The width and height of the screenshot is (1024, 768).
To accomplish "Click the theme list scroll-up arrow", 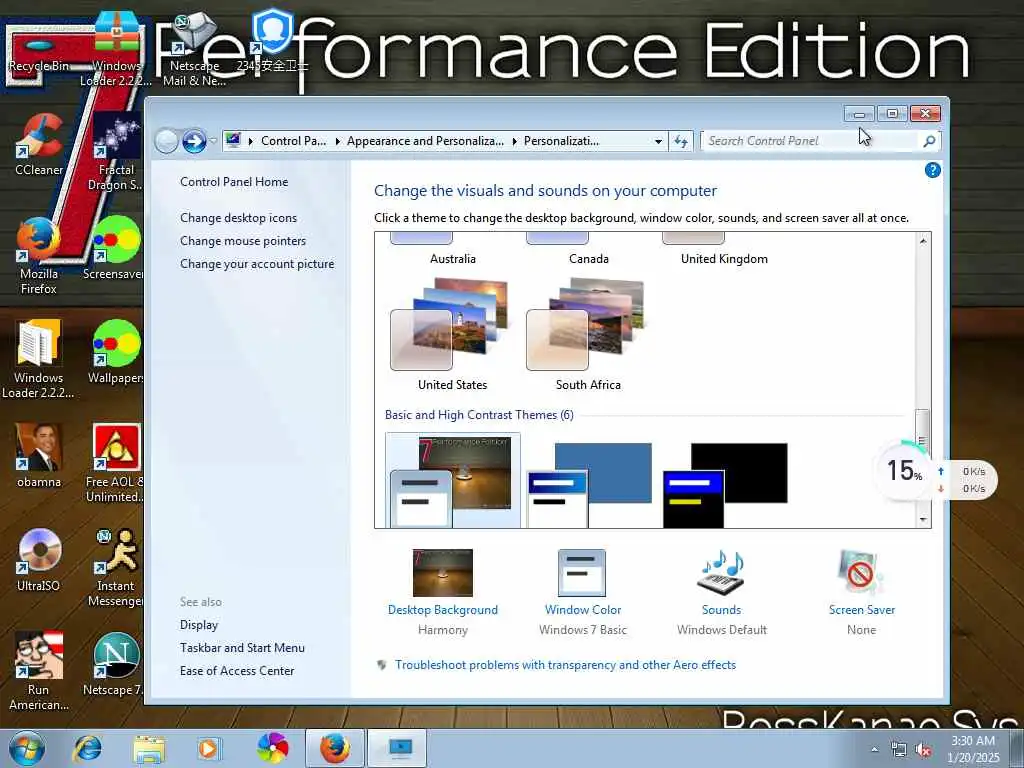I will 923,241.
